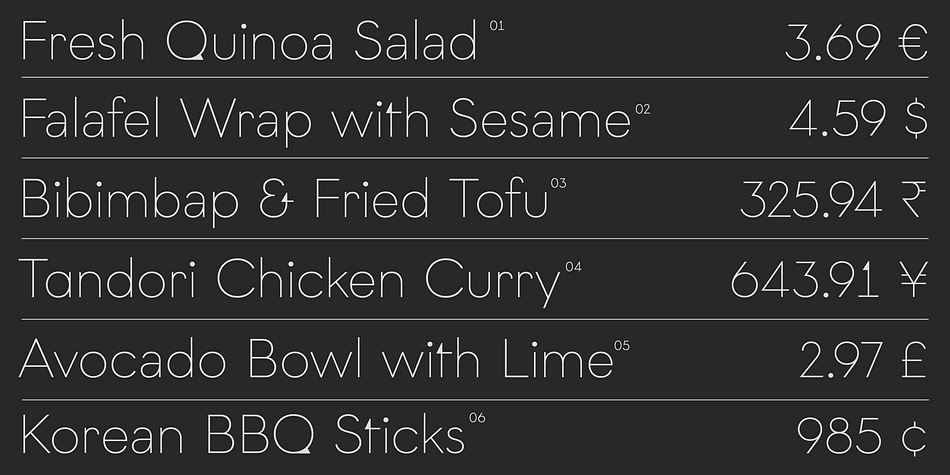
Task: Click the Avocado Bowl with Lime entry
Action: point(316,359)
